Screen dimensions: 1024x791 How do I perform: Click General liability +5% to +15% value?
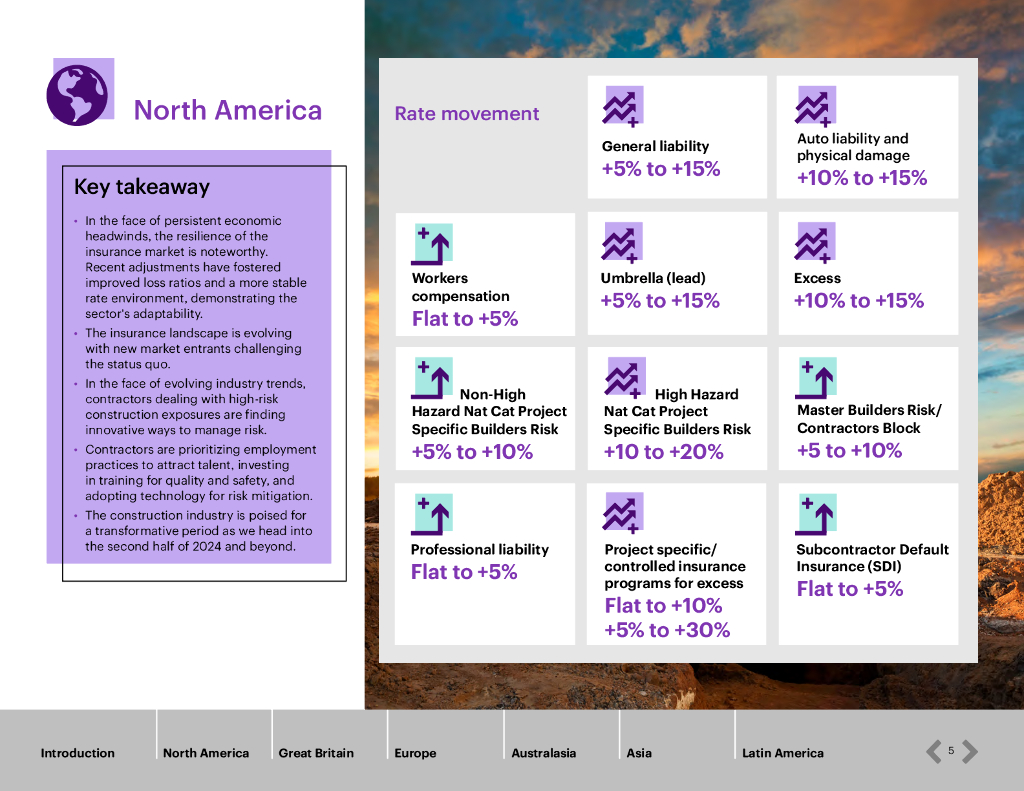(x=661, y=169)
